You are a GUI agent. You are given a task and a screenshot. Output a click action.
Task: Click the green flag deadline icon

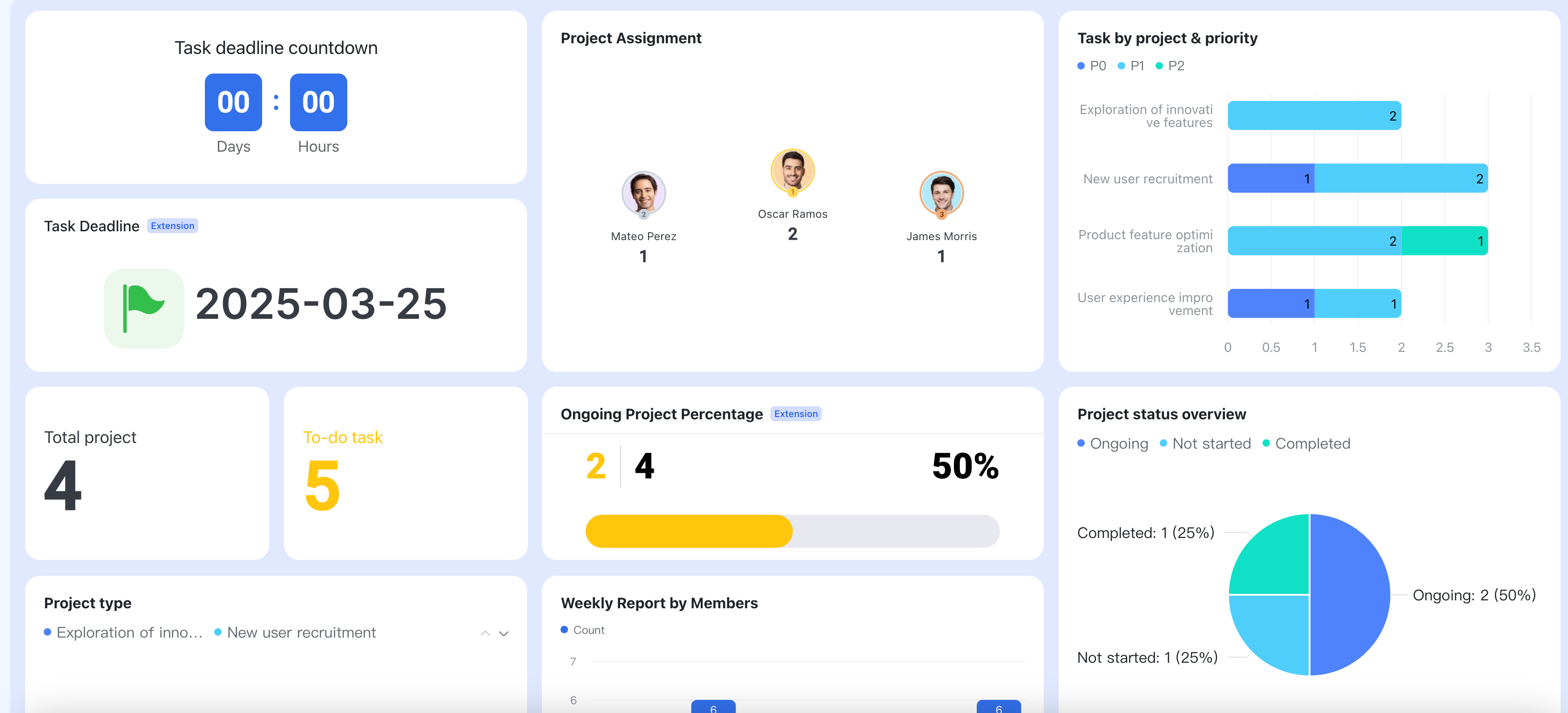[144, 308]
